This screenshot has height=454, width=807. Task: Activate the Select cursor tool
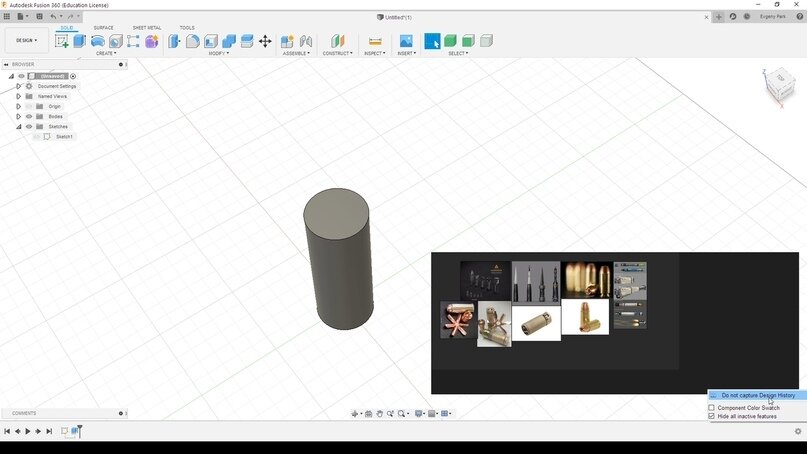click(x=432, y=41)
